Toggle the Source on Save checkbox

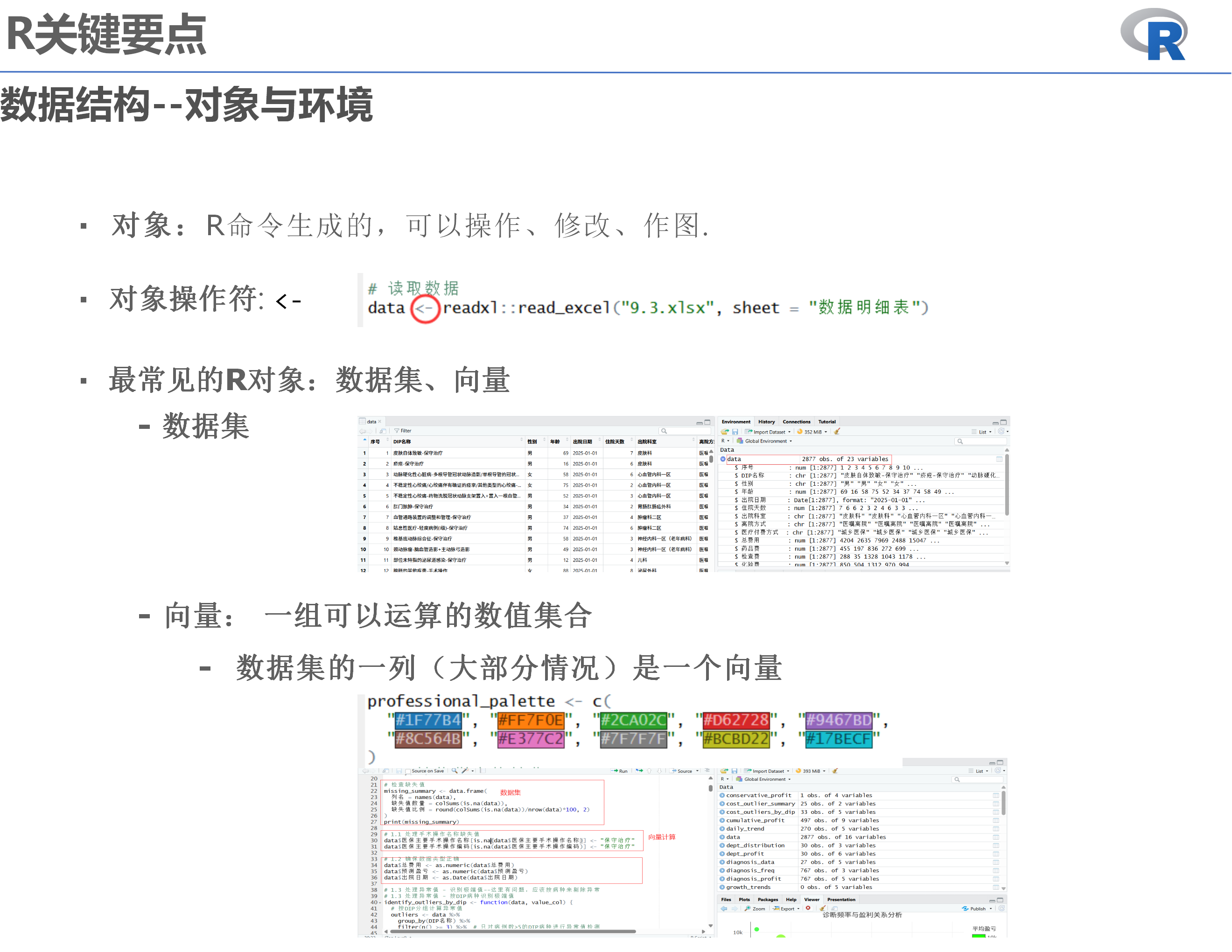(x=408, y=771)
